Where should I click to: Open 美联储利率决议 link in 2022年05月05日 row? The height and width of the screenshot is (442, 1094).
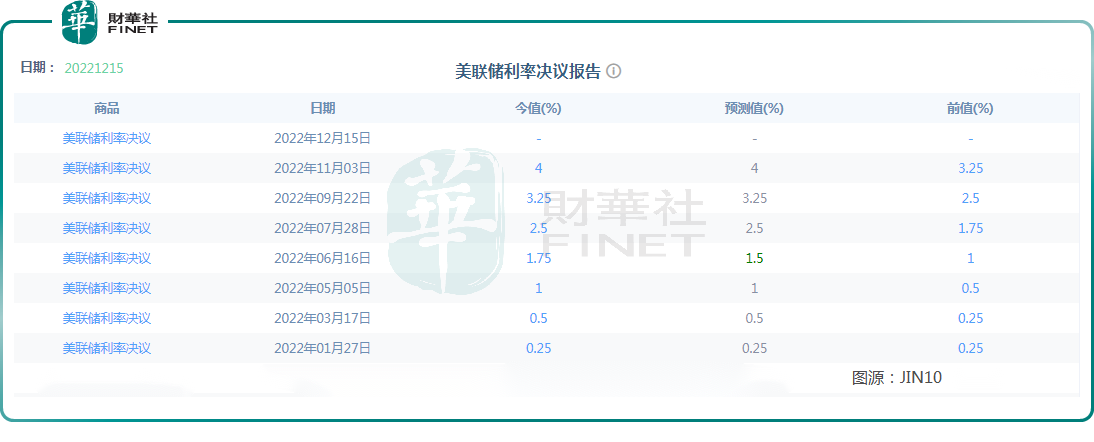click(107, 288)
